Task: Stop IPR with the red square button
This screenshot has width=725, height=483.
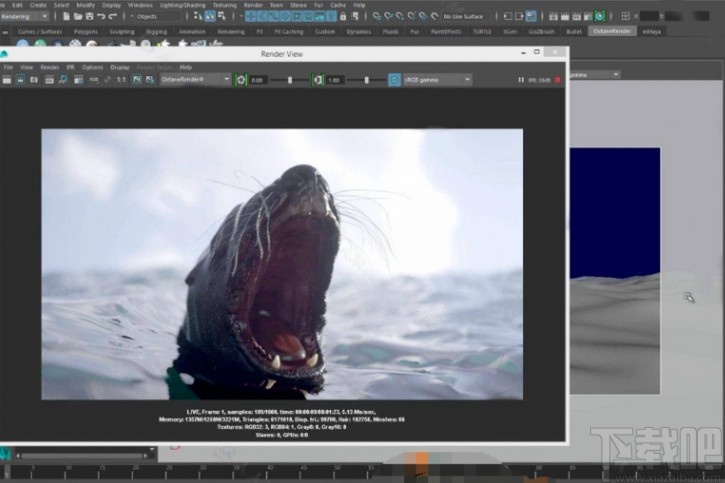Action: click(557, 79)
